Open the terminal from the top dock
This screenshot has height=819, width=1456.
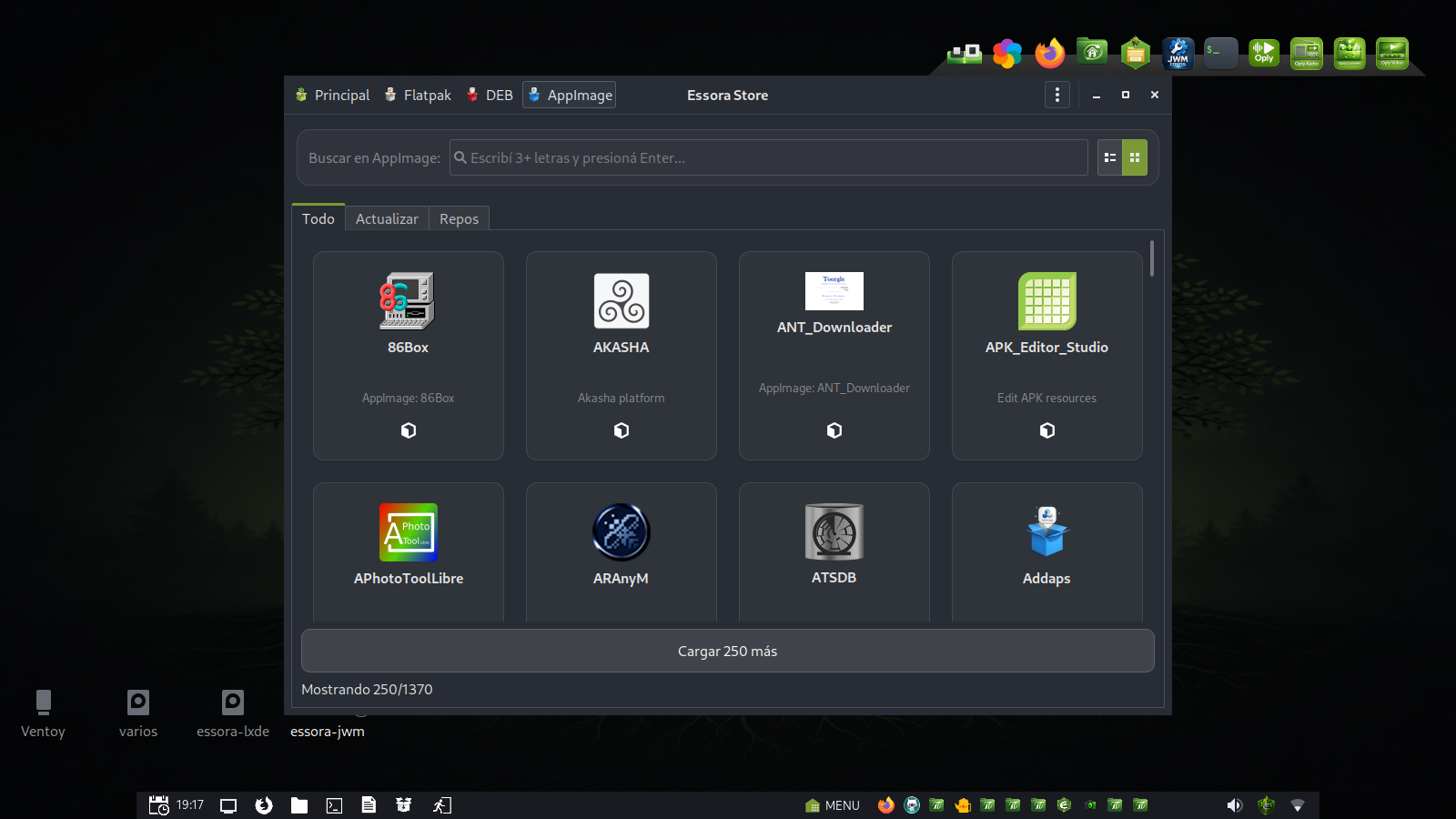[x=1221, y=54]
